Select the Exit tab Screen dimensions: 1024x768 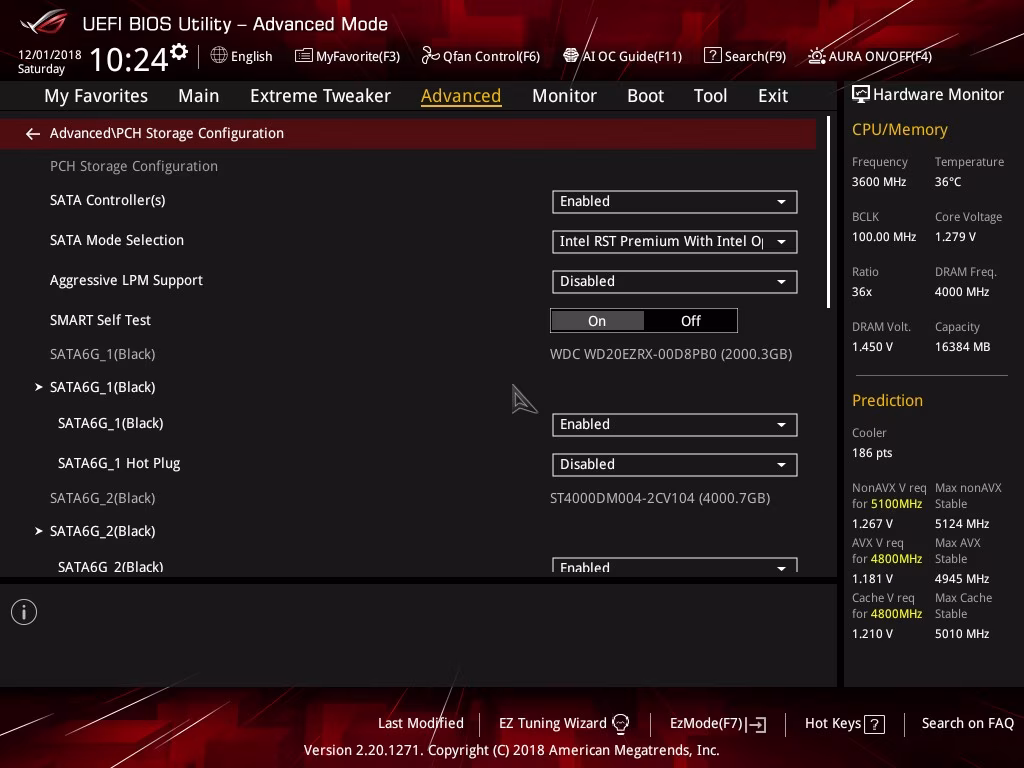point(773,96)
